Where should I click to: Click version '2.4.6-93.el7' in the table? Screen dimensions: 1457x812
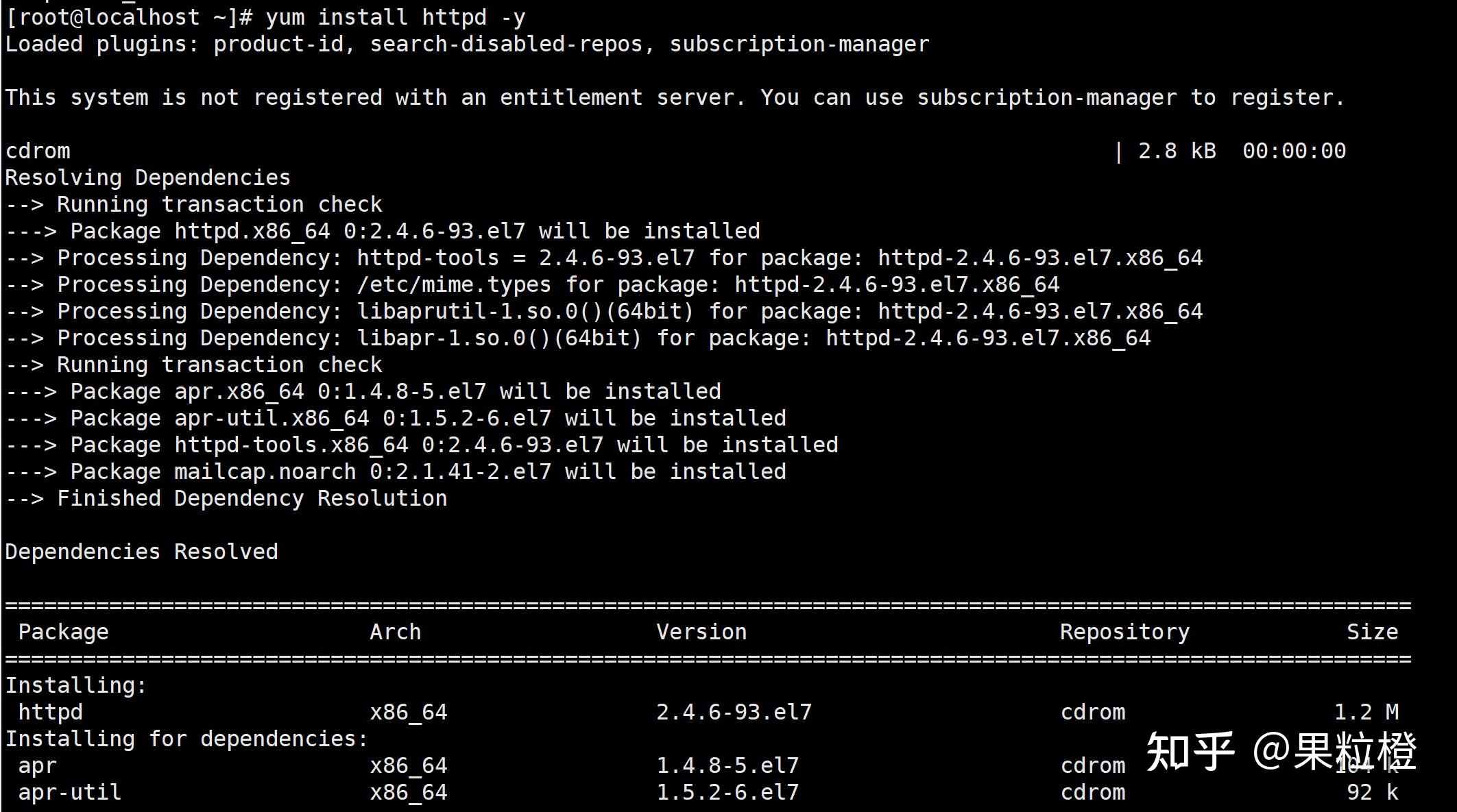coord(734,713)
